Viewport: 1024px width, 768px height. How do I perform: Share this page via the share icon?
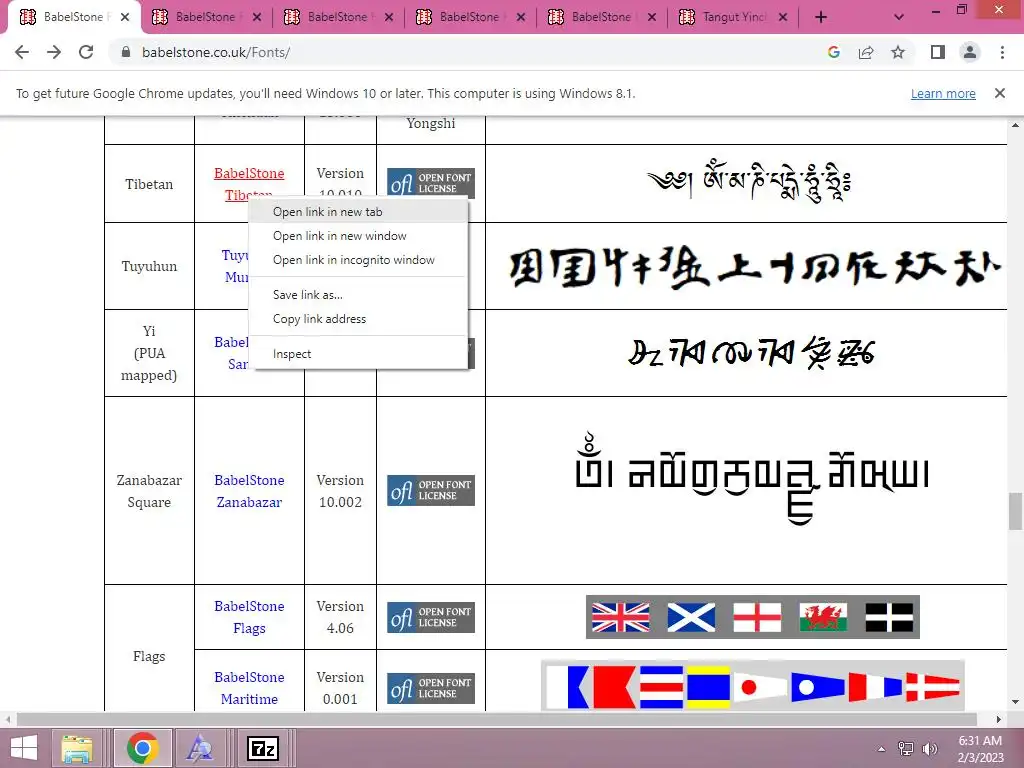[866, 52]
